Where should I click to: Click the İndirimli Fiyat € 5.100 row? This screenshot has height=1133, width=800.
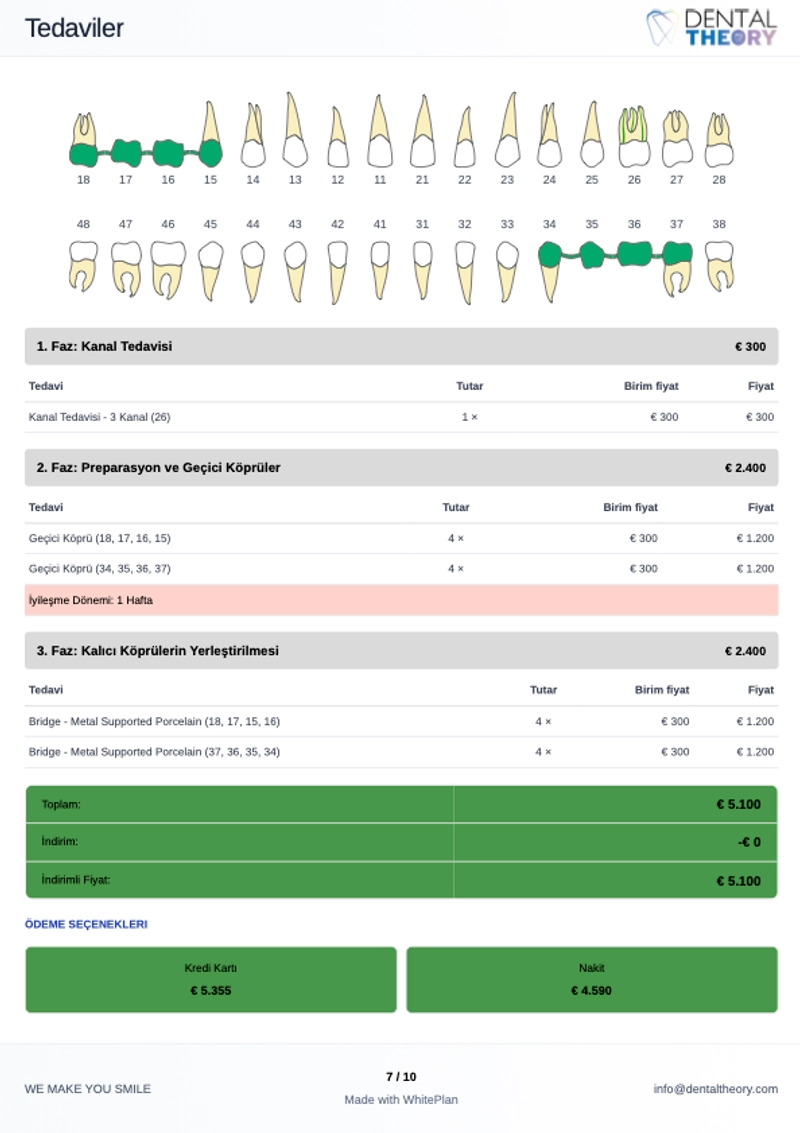(401, 880)
